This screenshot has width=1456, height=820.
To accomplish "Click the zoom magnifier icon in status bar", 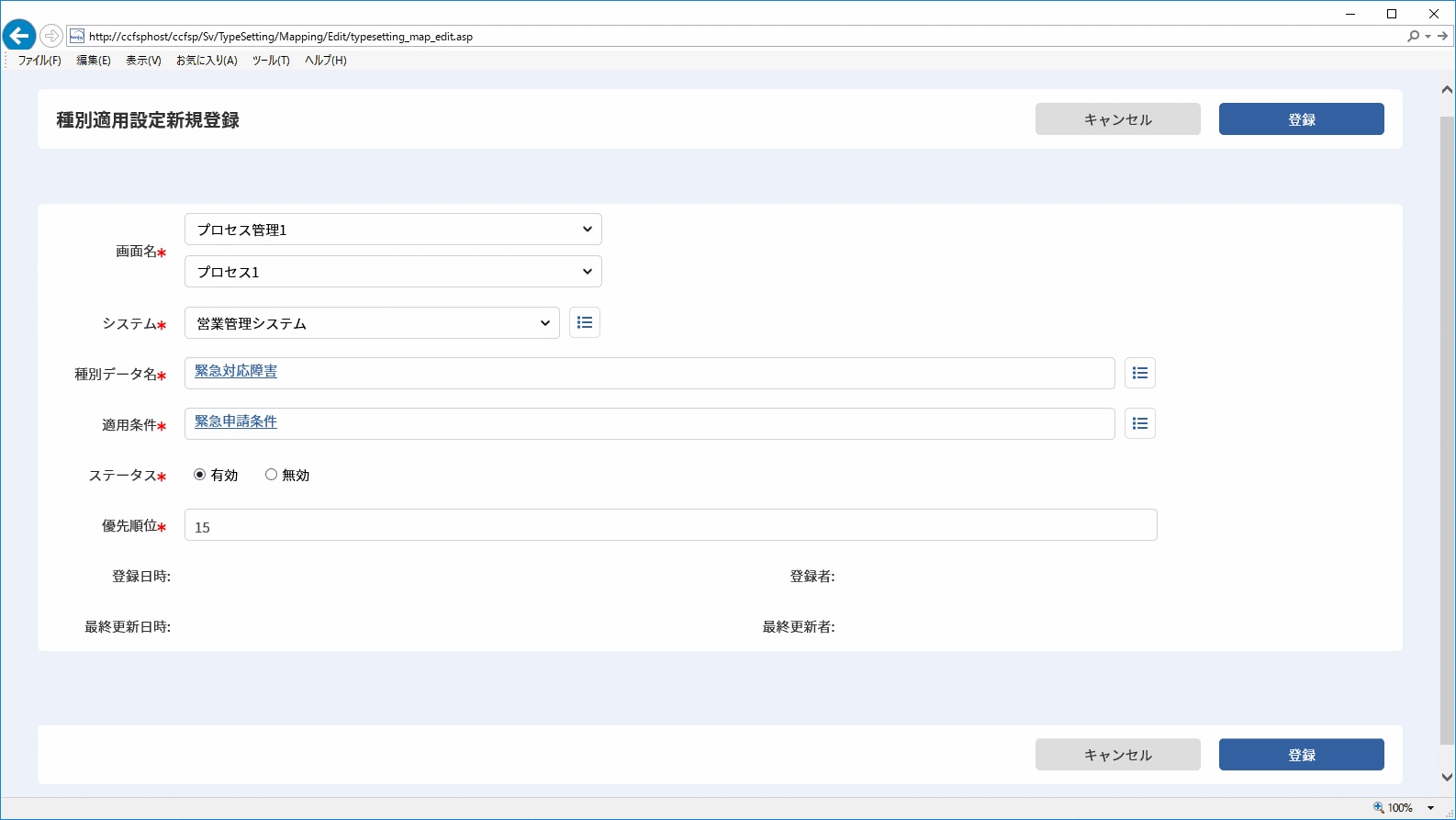I will tap(1378, 808).
